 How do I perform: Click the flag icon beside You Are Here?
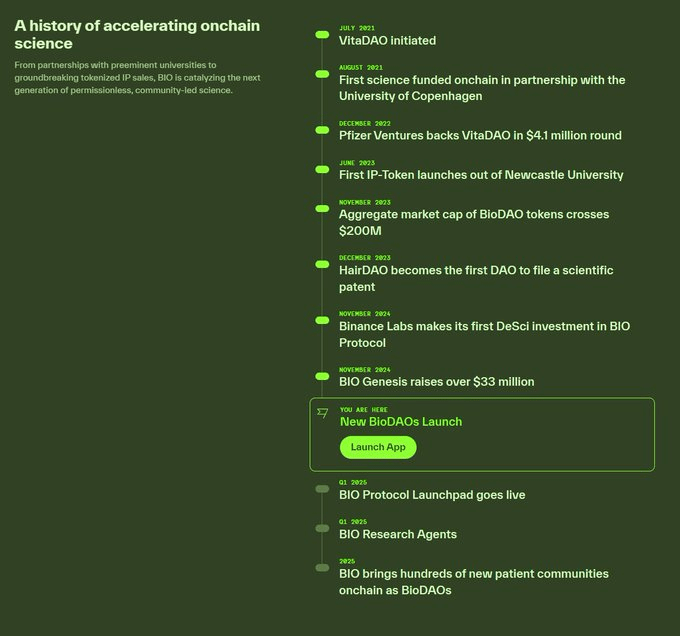tap(322, 412)
